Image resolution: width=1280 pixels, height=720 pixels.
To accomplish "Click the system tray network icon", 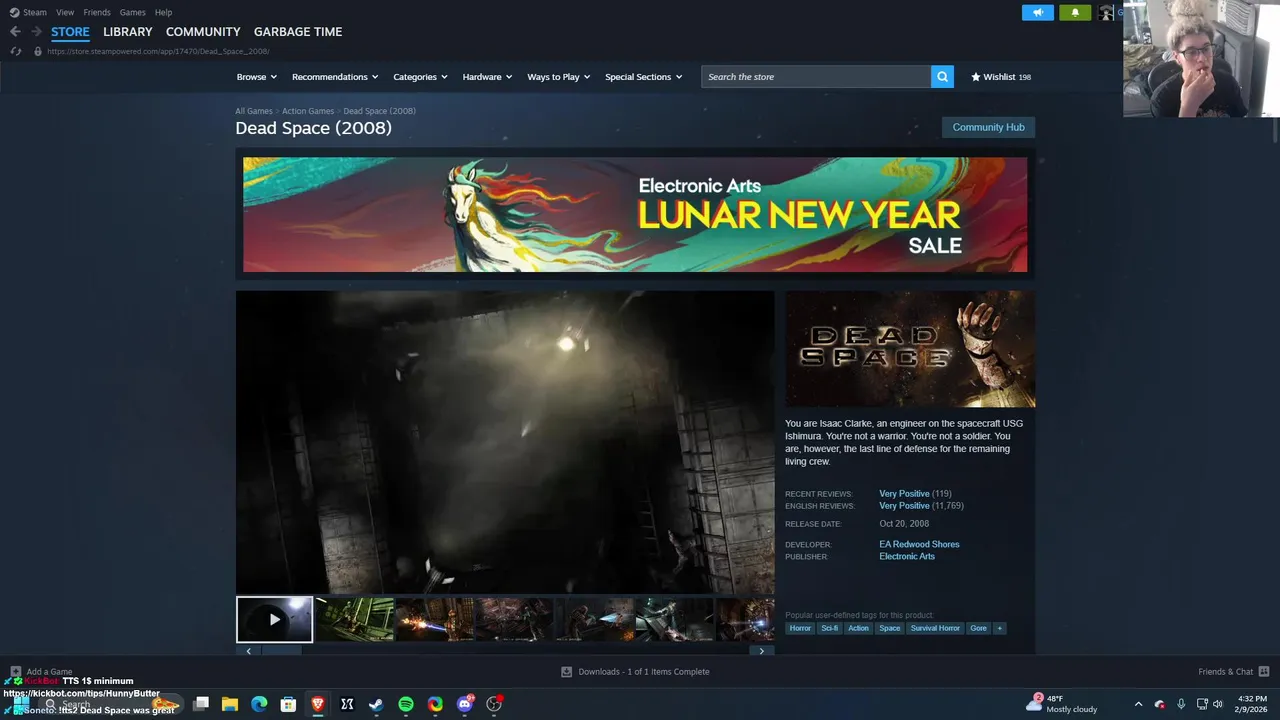I will 1202,704.
